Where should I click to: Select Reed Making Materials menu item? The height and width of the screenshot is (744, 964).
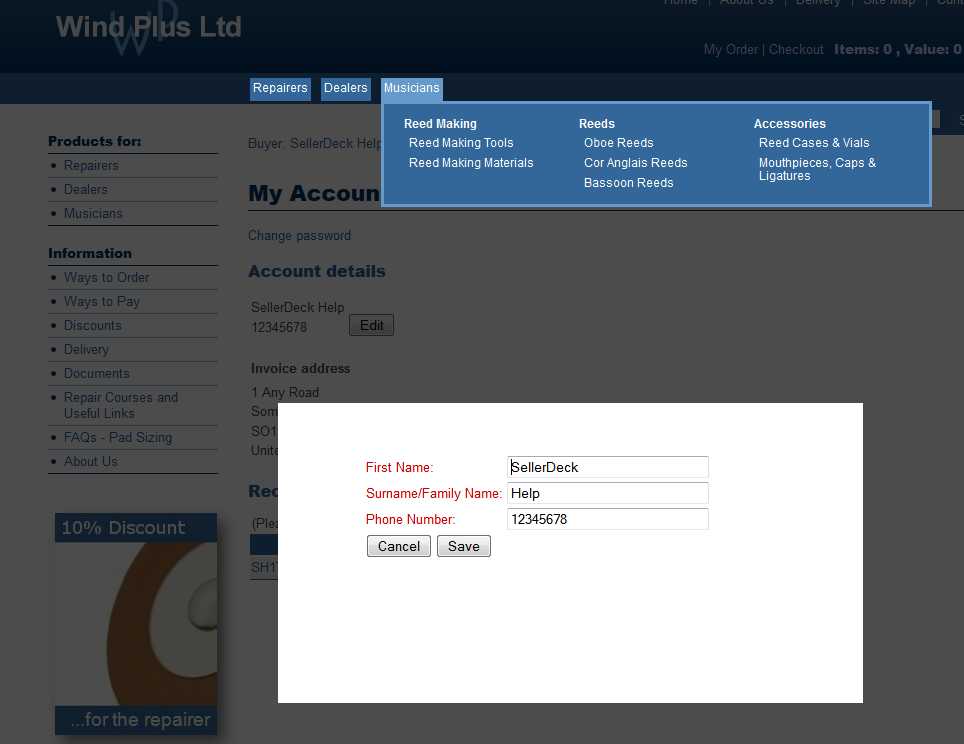471,163
